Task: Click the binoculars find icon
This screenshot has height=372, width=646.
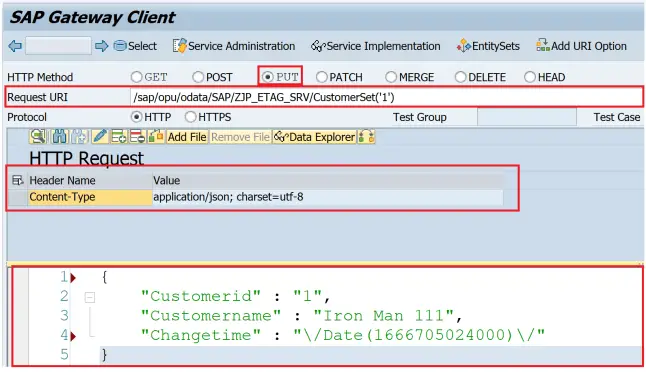Action: pyautogui.click(x=59, y=137)
